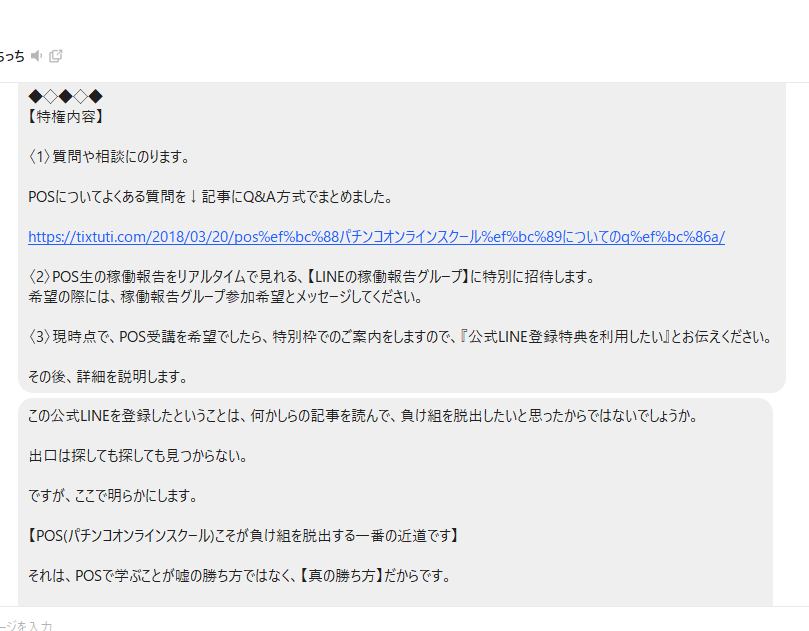Screen dimensions: 809x631
Task: Click the line その後、詳細を説明します。
Action: [x=108, y=377]
